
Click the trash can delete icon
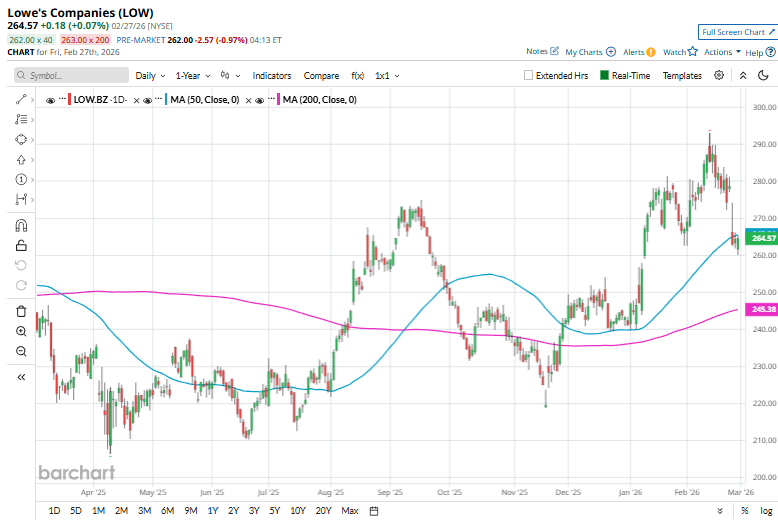pos(21,311)
